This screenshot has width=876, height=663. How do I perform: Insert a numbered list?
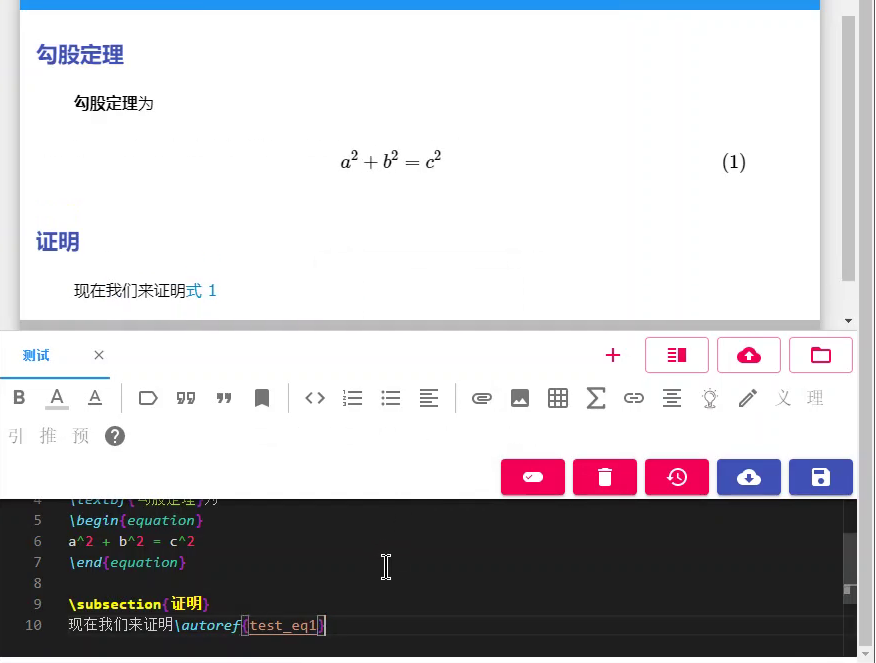353,398
